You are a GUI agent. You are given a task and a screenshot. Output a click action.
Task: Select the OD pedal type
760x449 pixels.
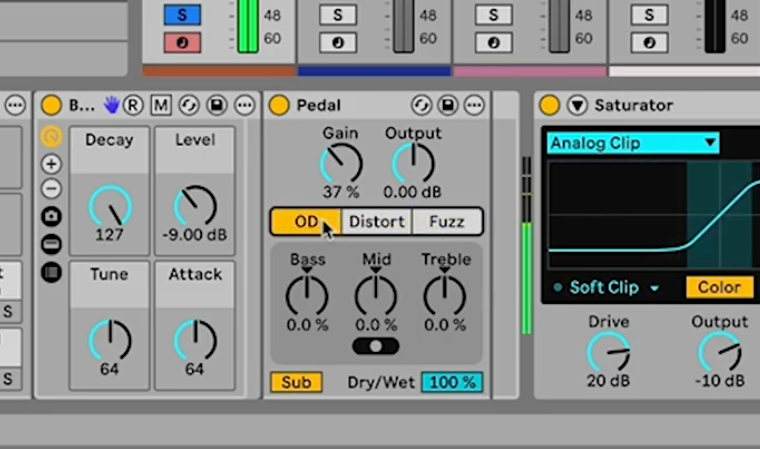coord(306,222)
